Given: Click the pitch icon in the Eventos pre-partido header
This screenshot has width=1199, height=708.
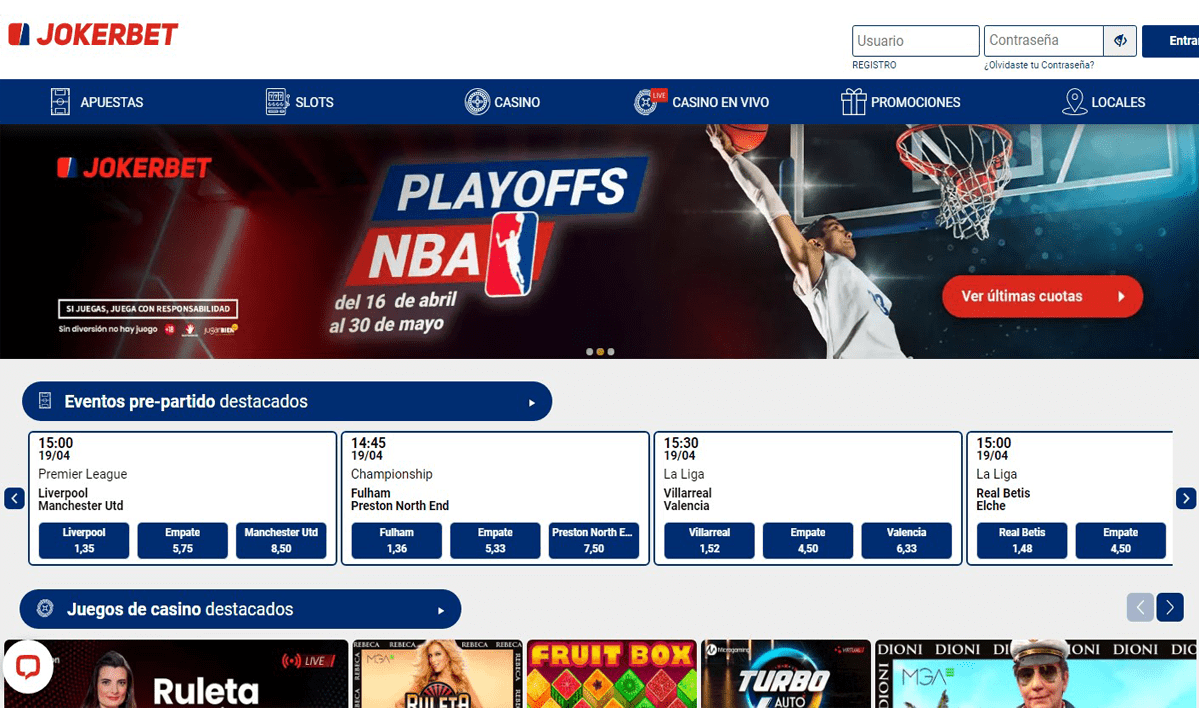Looking at the screenshot, I should click(x=45, y=401).
